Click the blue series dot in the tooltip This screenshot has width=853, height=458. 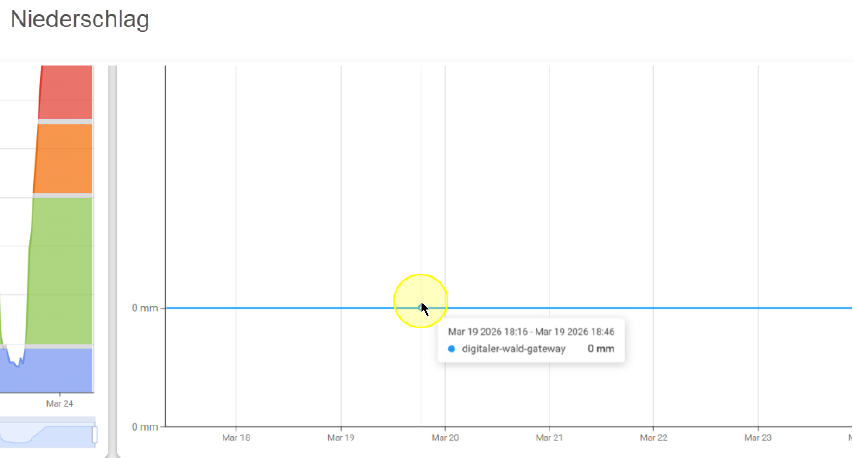tap(451, 349)
